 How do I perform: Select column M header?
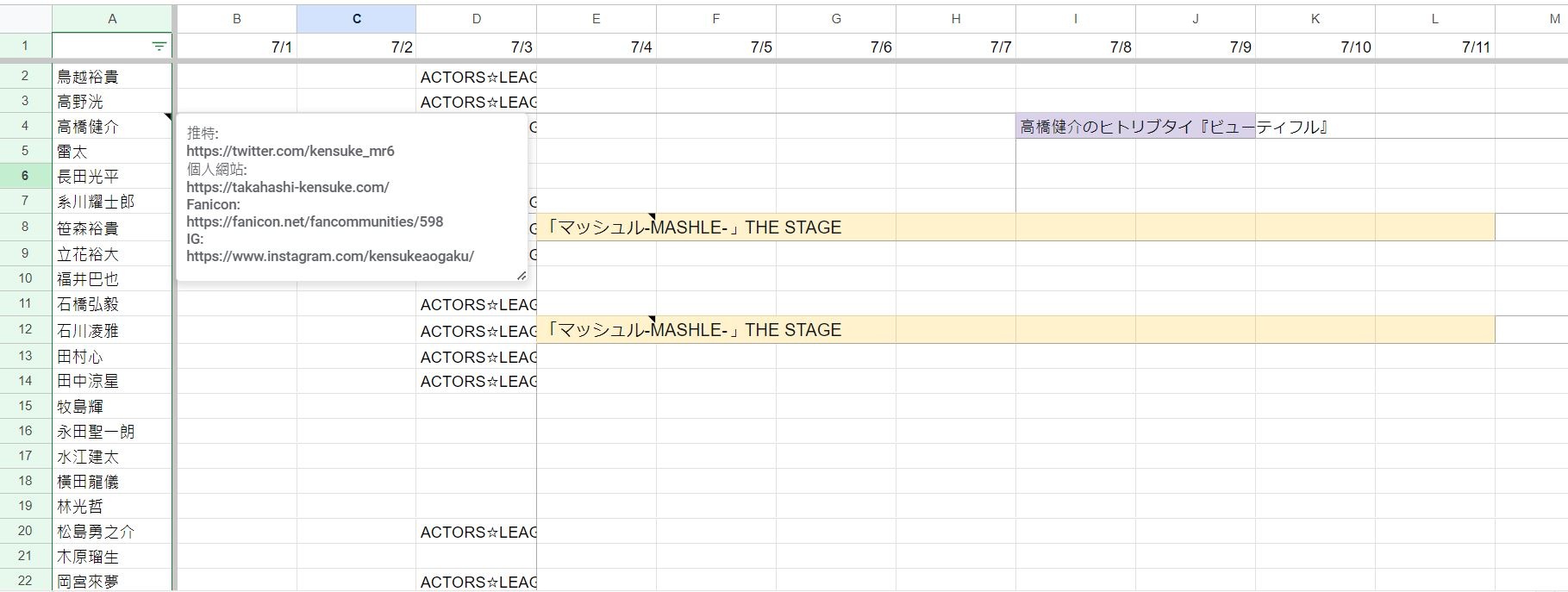tap(1532, 18)
